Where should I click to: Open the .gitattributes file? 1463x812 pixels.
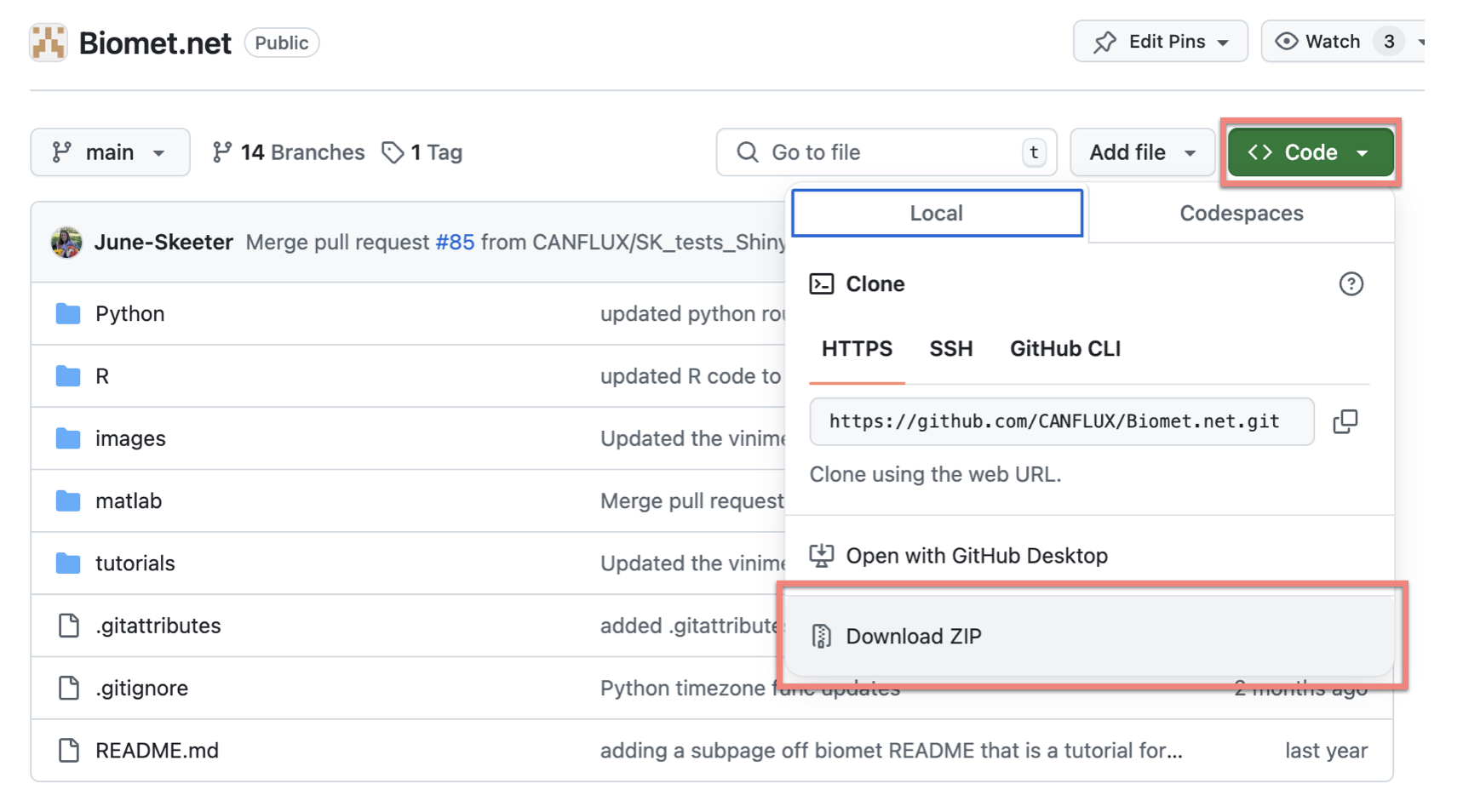click(x=158, y=626)
